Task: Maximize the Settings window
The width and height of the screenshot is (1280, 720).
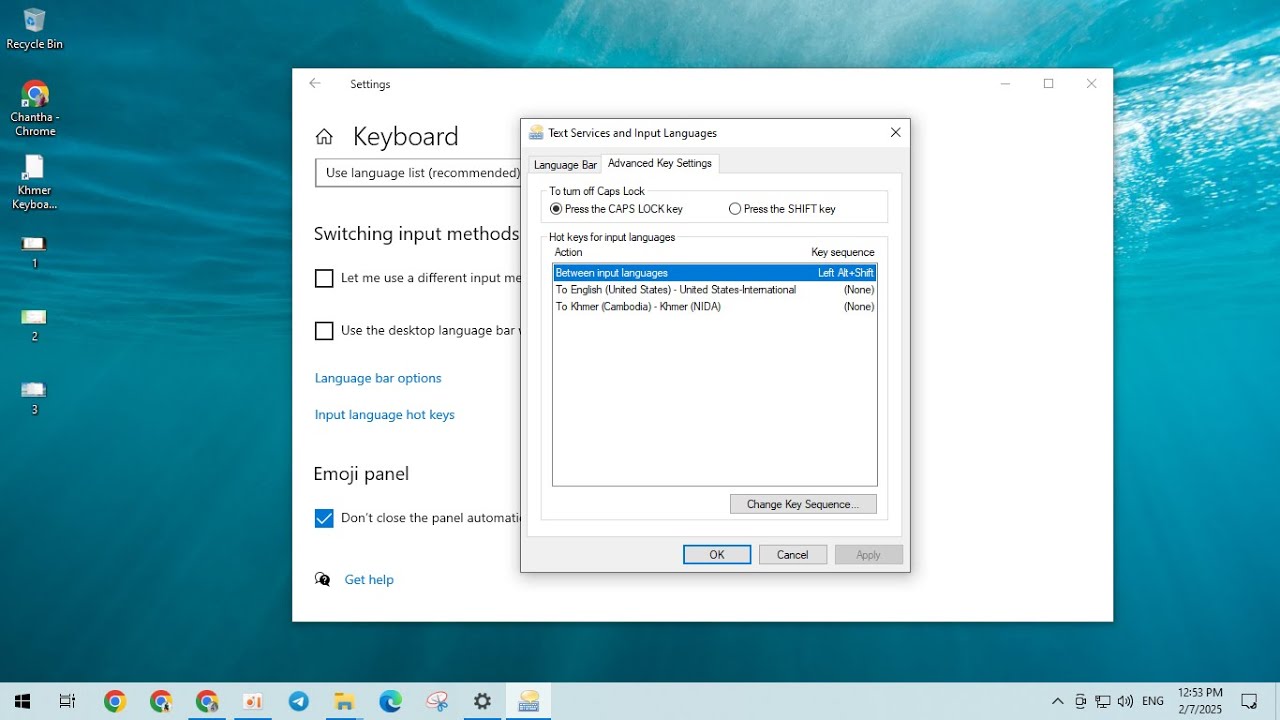Action: click(x=1048, y=84)
